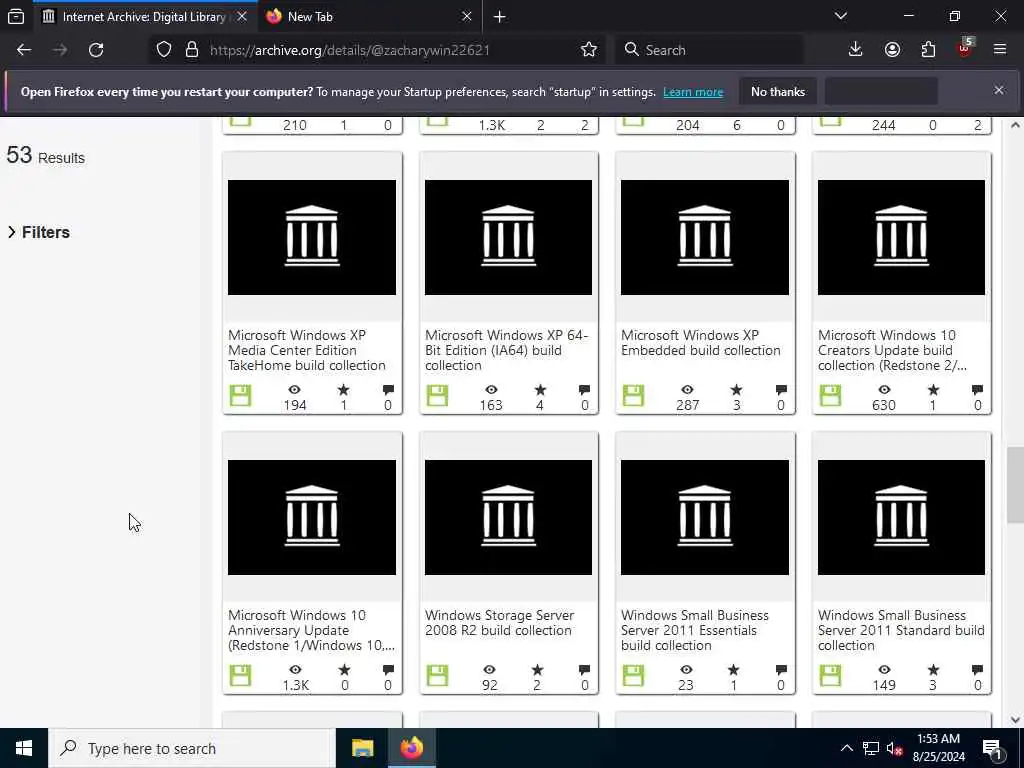
Task: Close the Internet Archive tab
Action: [242, 16]
